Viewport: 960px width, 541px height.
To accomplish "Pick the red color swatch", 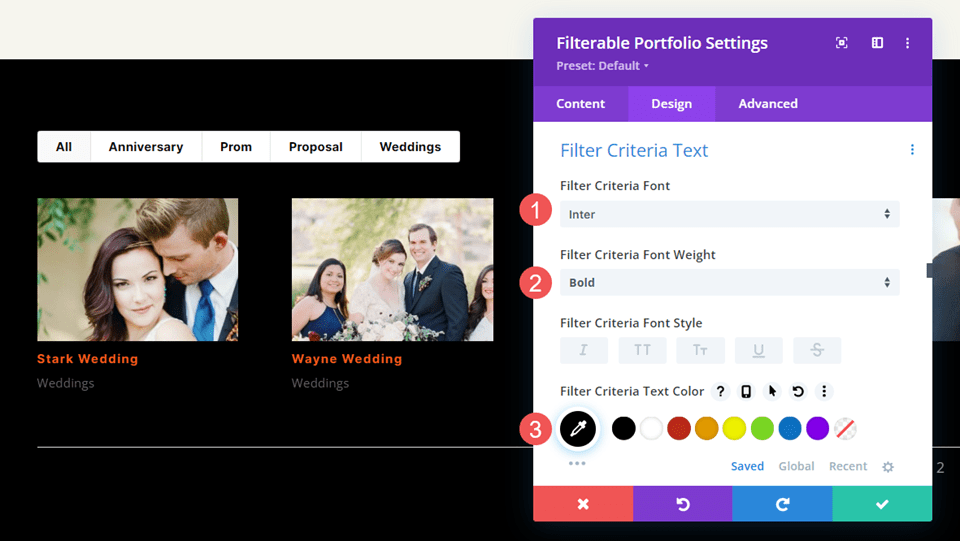I will 679,429.
